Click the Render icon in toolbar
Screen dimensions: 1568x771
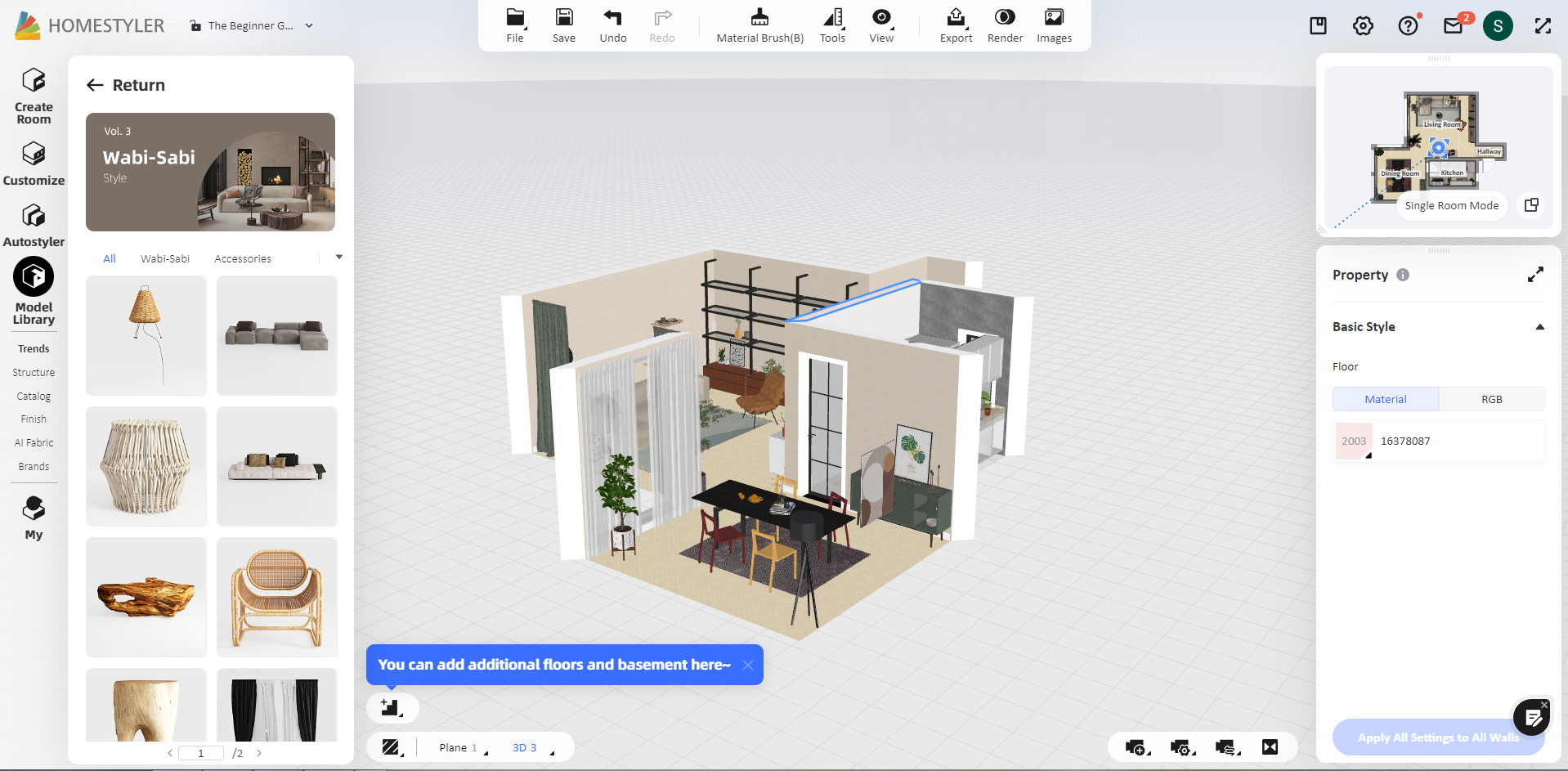(x=1005, y=25)
